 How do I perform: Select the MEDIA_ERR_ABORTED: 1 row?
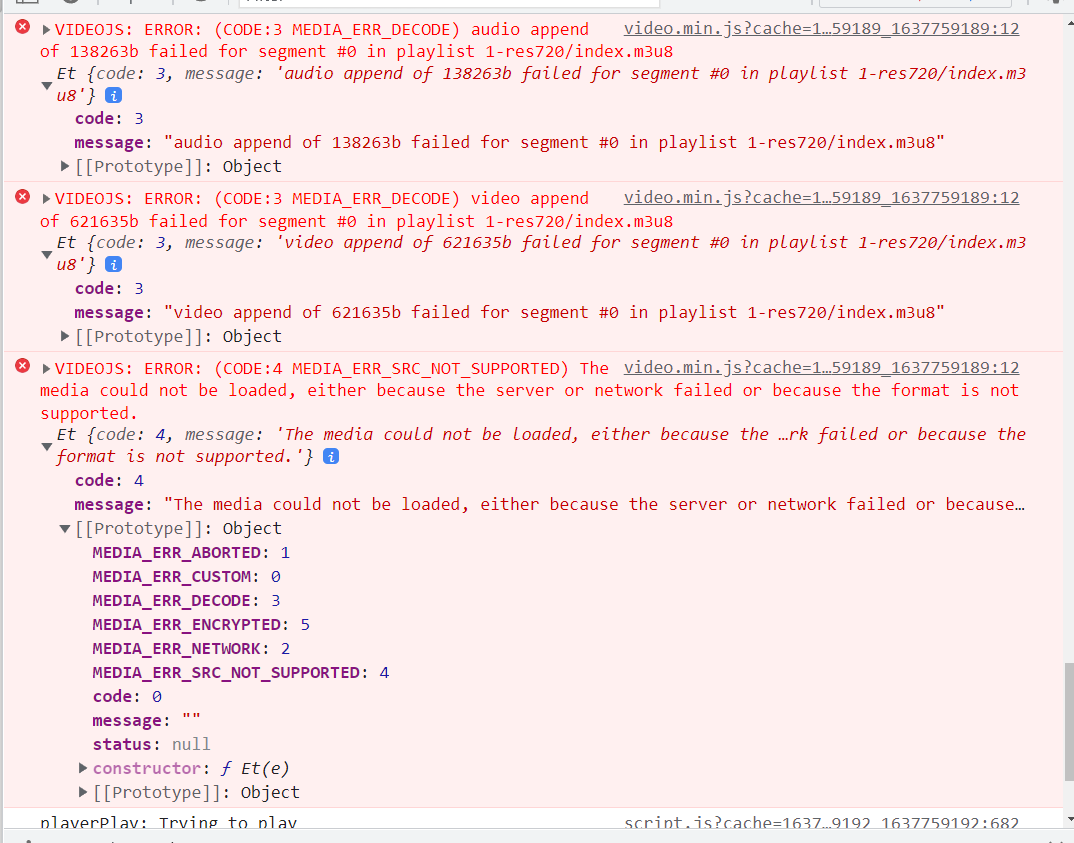click(x=191, y=553)
